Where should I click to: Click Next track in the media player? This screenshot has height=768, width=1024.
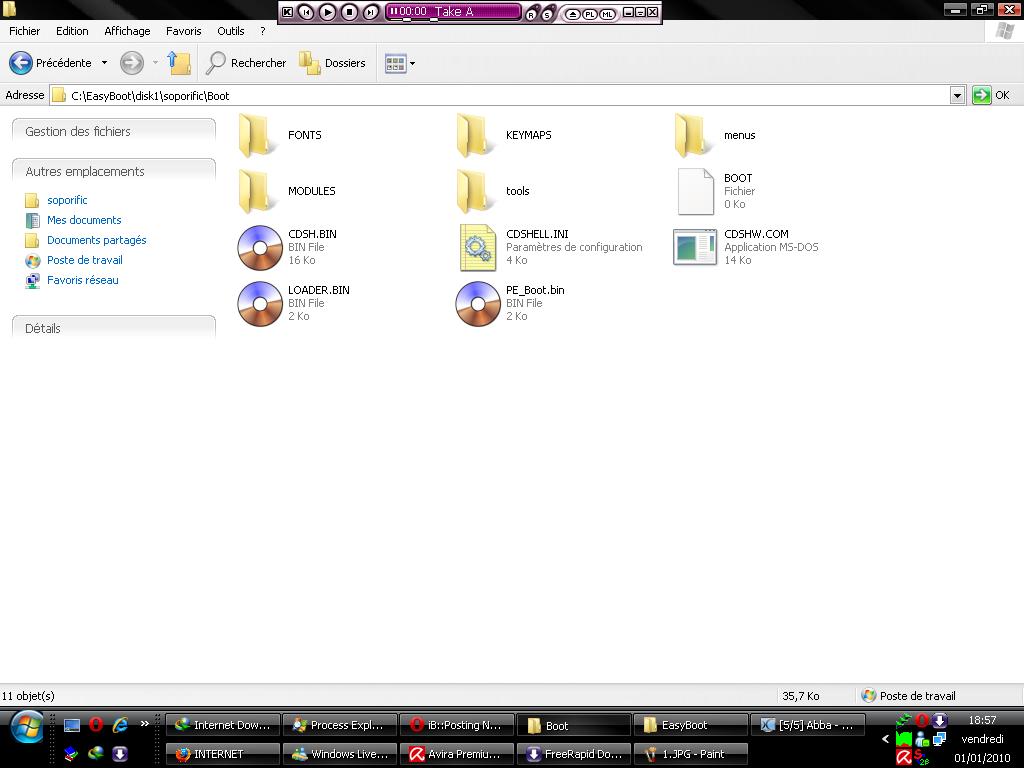[x=371, y=12]
